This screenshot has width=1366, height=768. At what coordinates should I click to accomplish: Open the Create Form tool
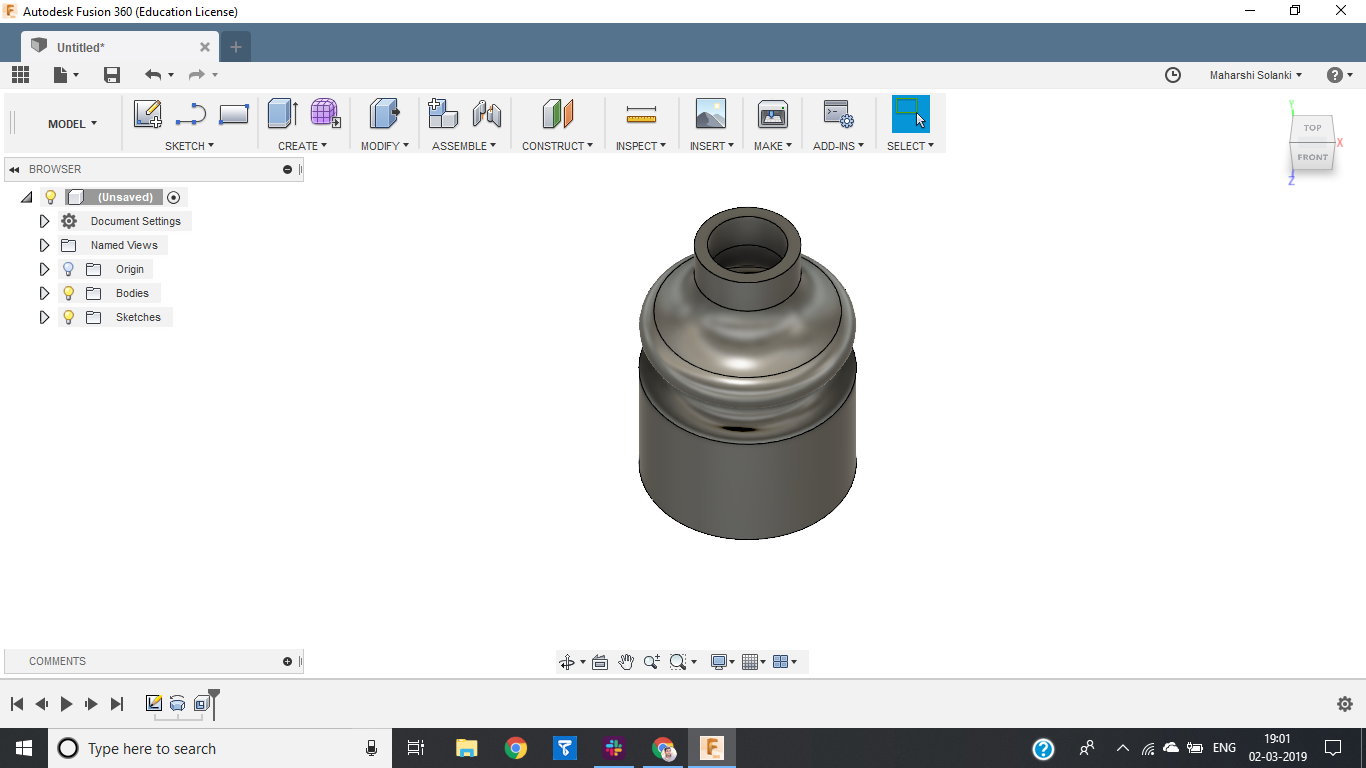[x=325, y=114]
